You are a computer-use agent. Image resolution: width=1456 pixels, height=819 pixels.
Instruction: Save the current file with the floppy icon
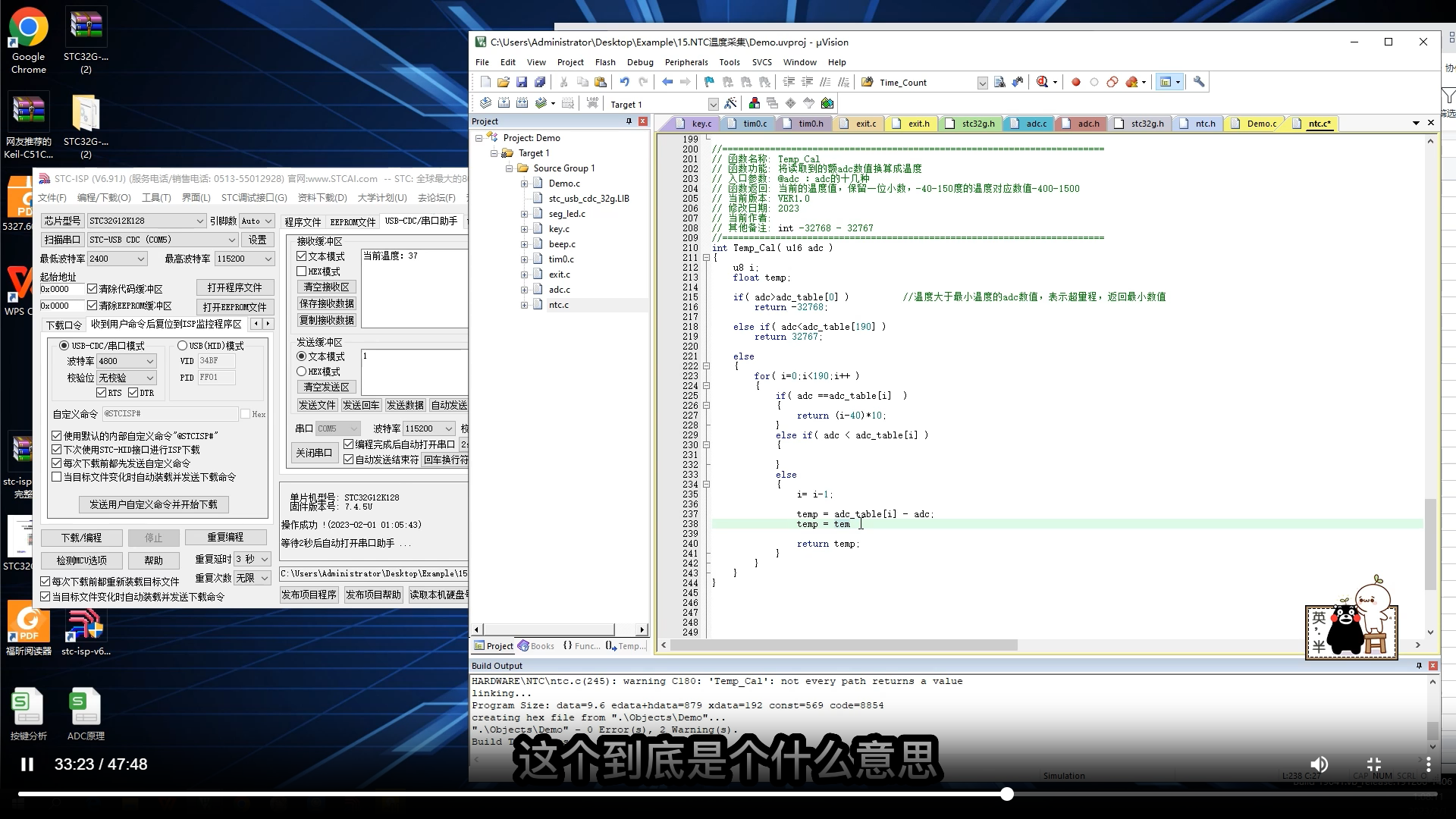[x=522, y=82]
